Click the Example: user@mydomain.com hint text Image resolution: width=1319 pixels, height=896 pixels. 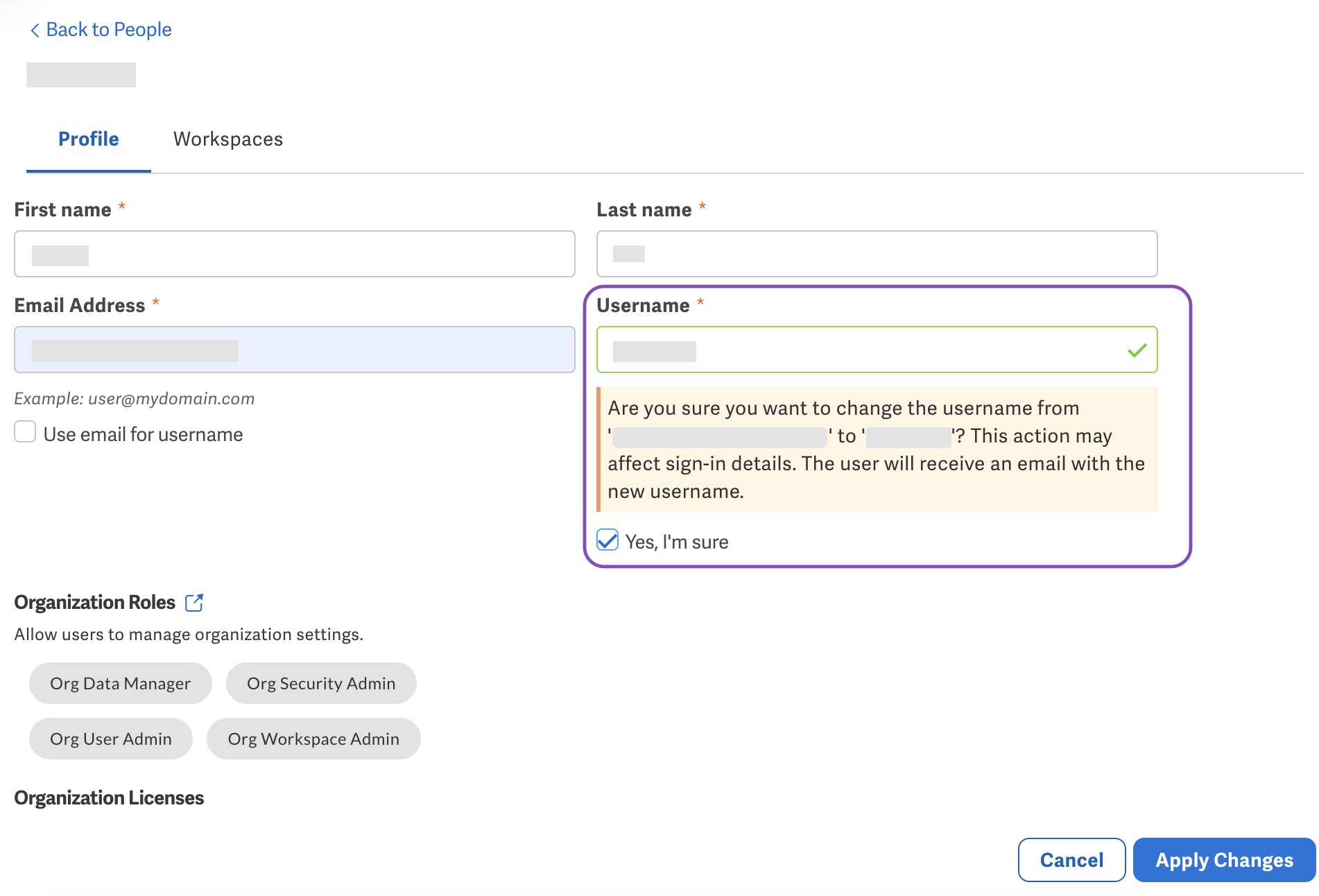pos(135,399)
